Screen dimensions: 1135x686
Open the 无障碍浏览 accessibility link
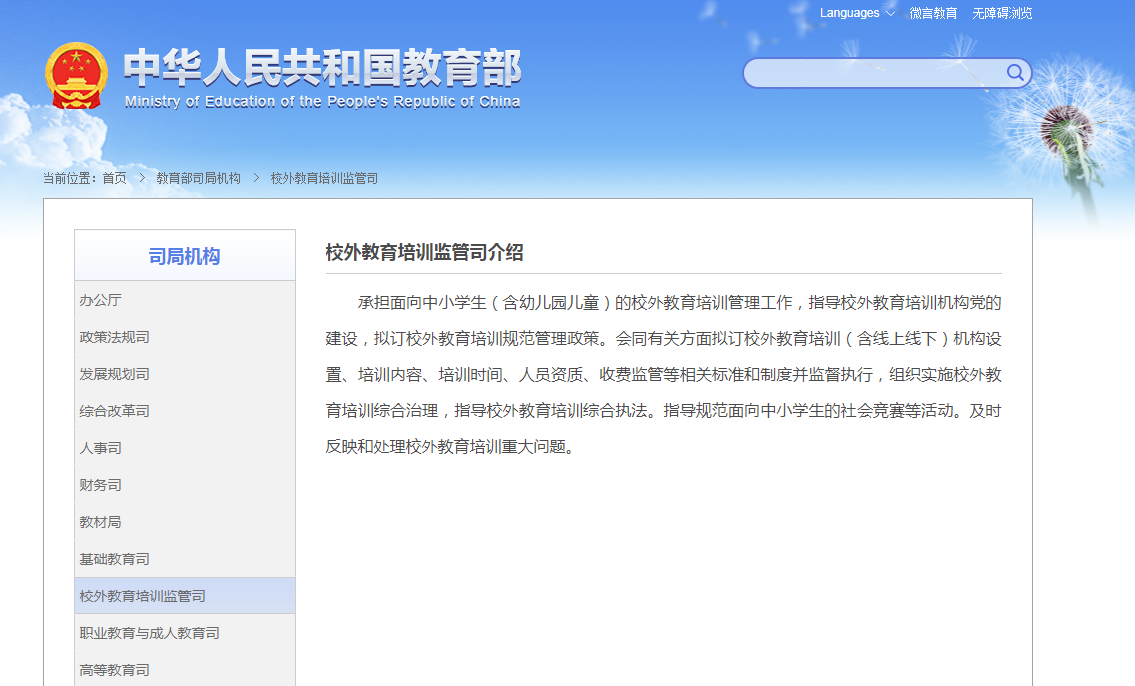(x=1002, y=13)
